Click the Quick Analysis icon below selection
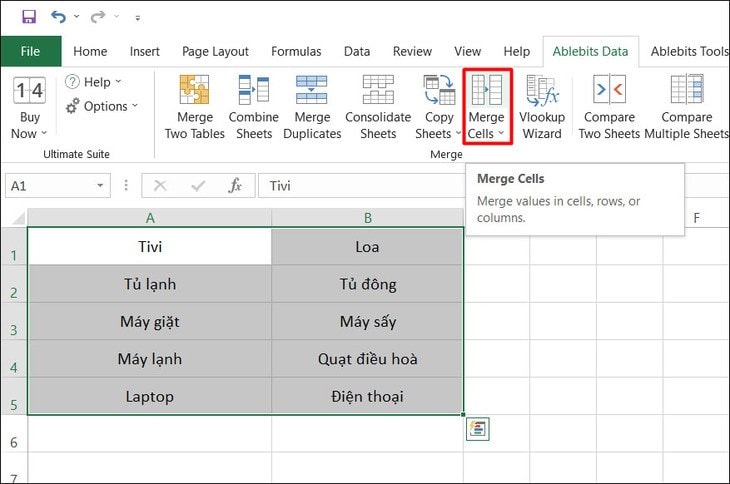 (478, 429)
